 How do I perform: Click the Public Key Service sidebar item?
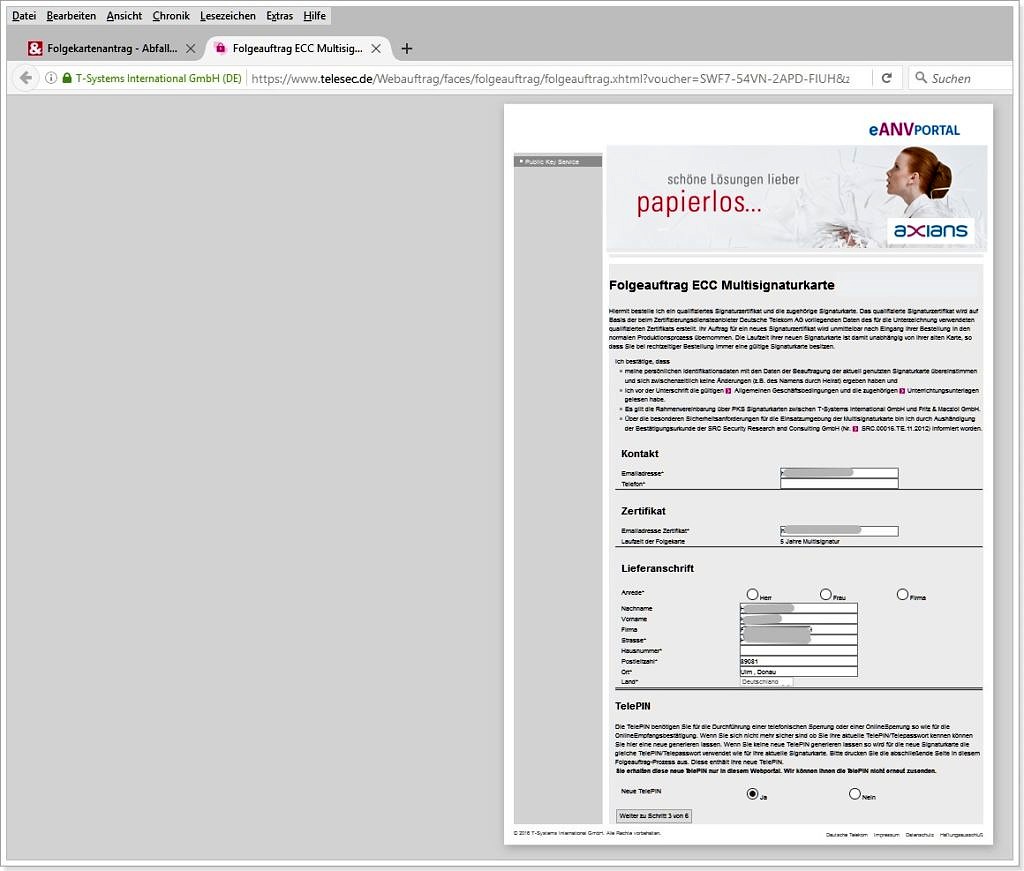click(x=558, y=161)
